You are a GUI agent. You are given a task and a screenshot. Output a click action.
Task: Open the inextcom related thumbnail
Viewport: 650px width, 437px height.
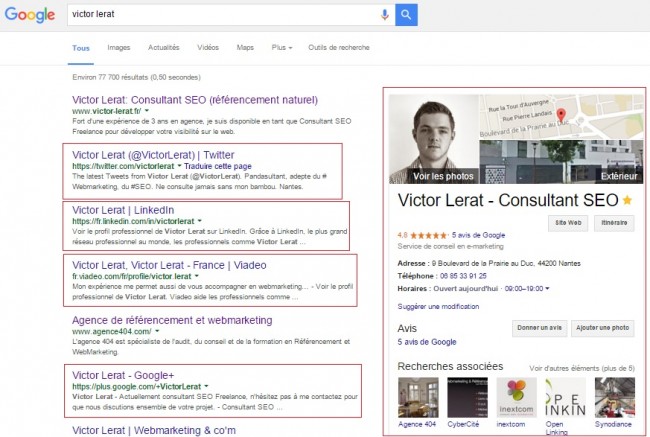tap(517, 397)
